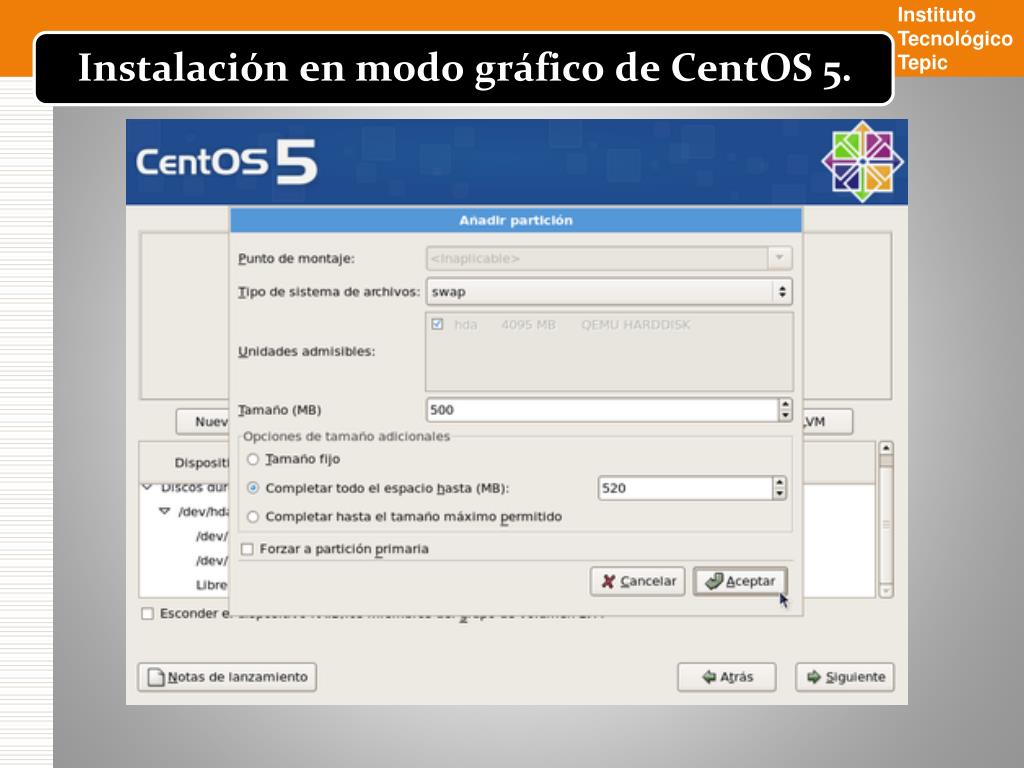The image size is (1024, 768).
Task: Click the Atrás arrow icon
Action: [709, 677]
